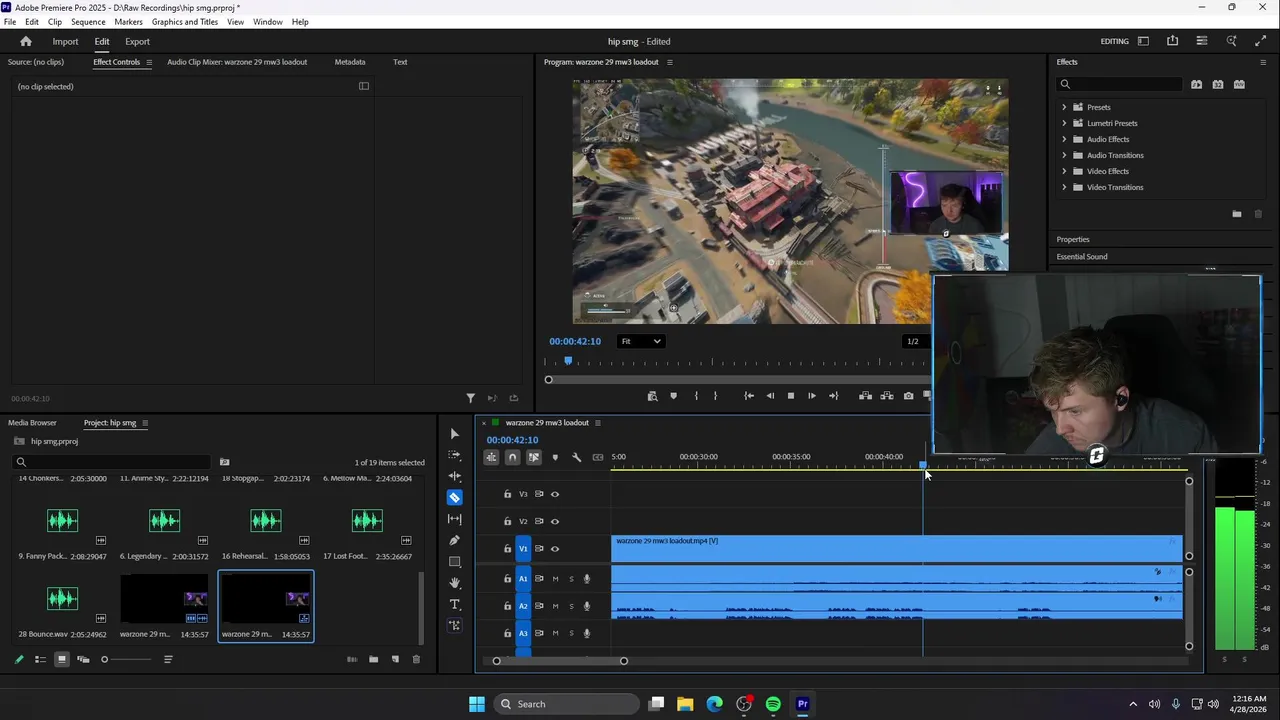Select the Type tool
This screenshot has height=720, width=1280.
point(455,604)
